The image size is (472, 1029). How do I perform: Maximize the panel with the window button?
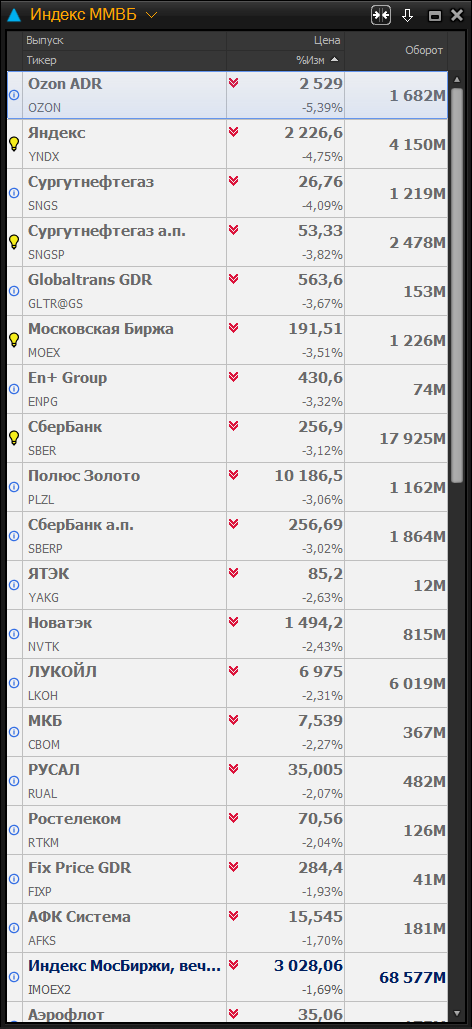click(x=435, y=16)
